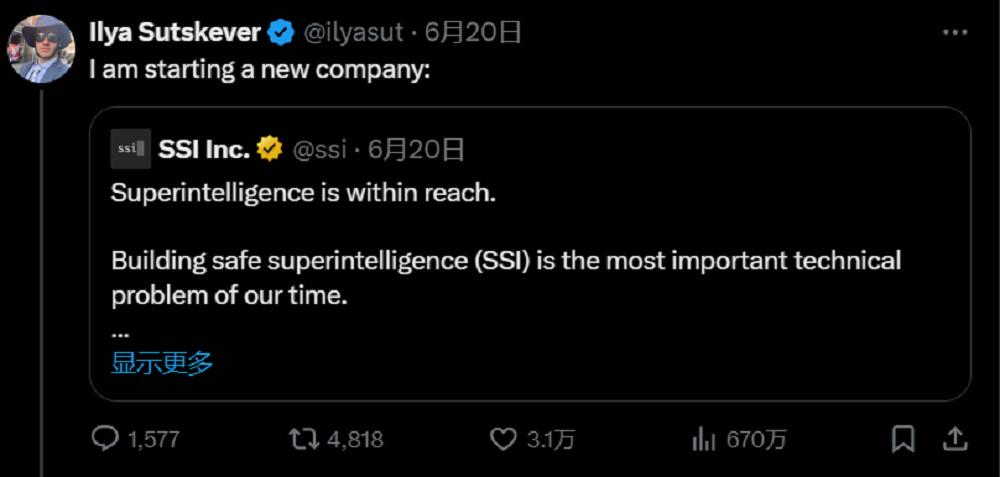Click the quoted tweet's 6月20日 date
This screenshot has height=477, width=1000.
(416, 149)
